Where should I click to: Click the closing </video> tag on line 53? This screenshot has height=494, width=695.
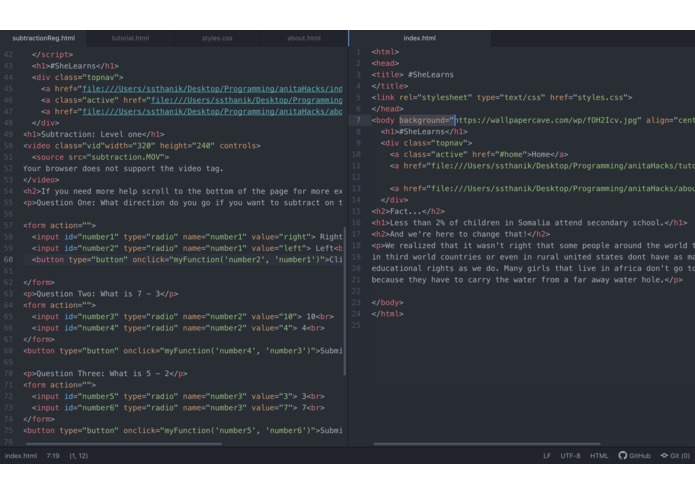pos(41,180)
